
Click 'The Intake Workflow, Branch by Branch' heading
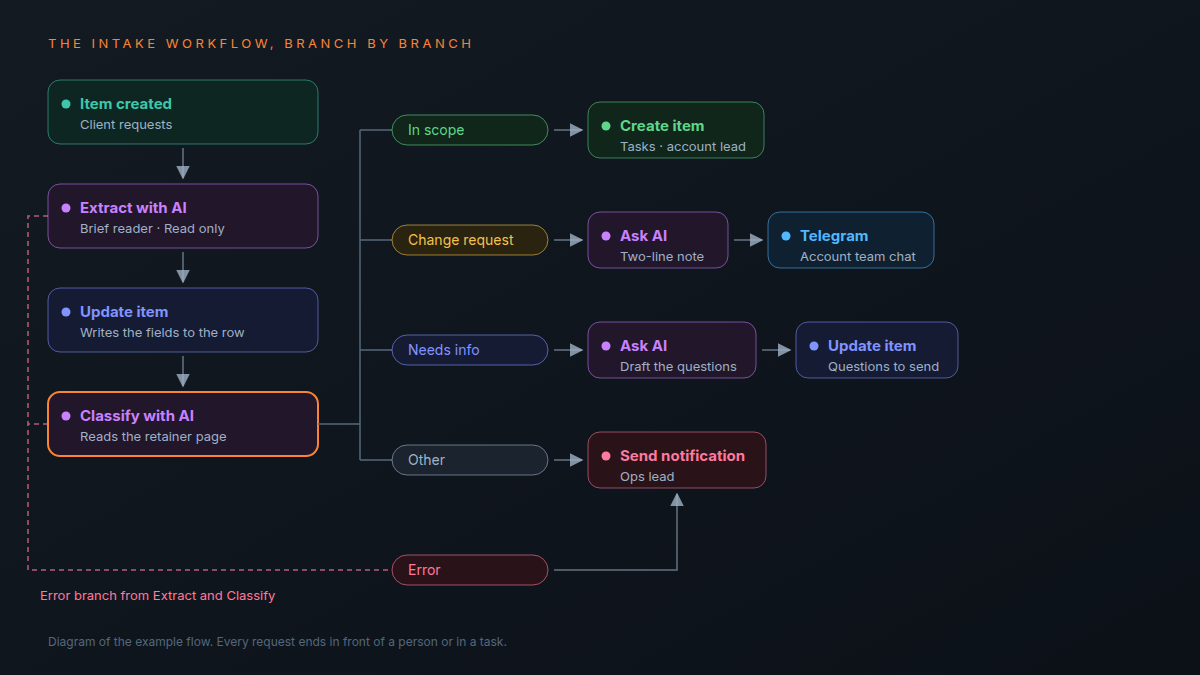[x=260, y=44]
